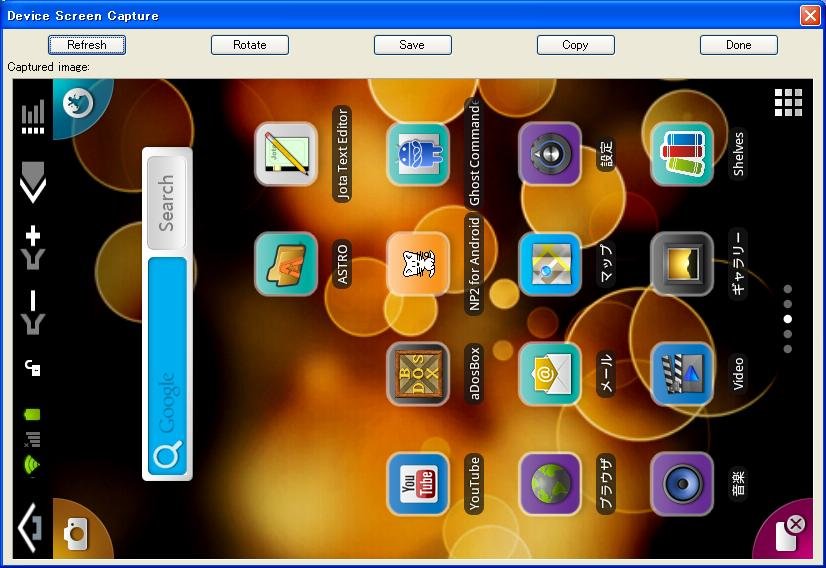826x568 pixels.
Task: Click the Done button
Action: (739, 45)
